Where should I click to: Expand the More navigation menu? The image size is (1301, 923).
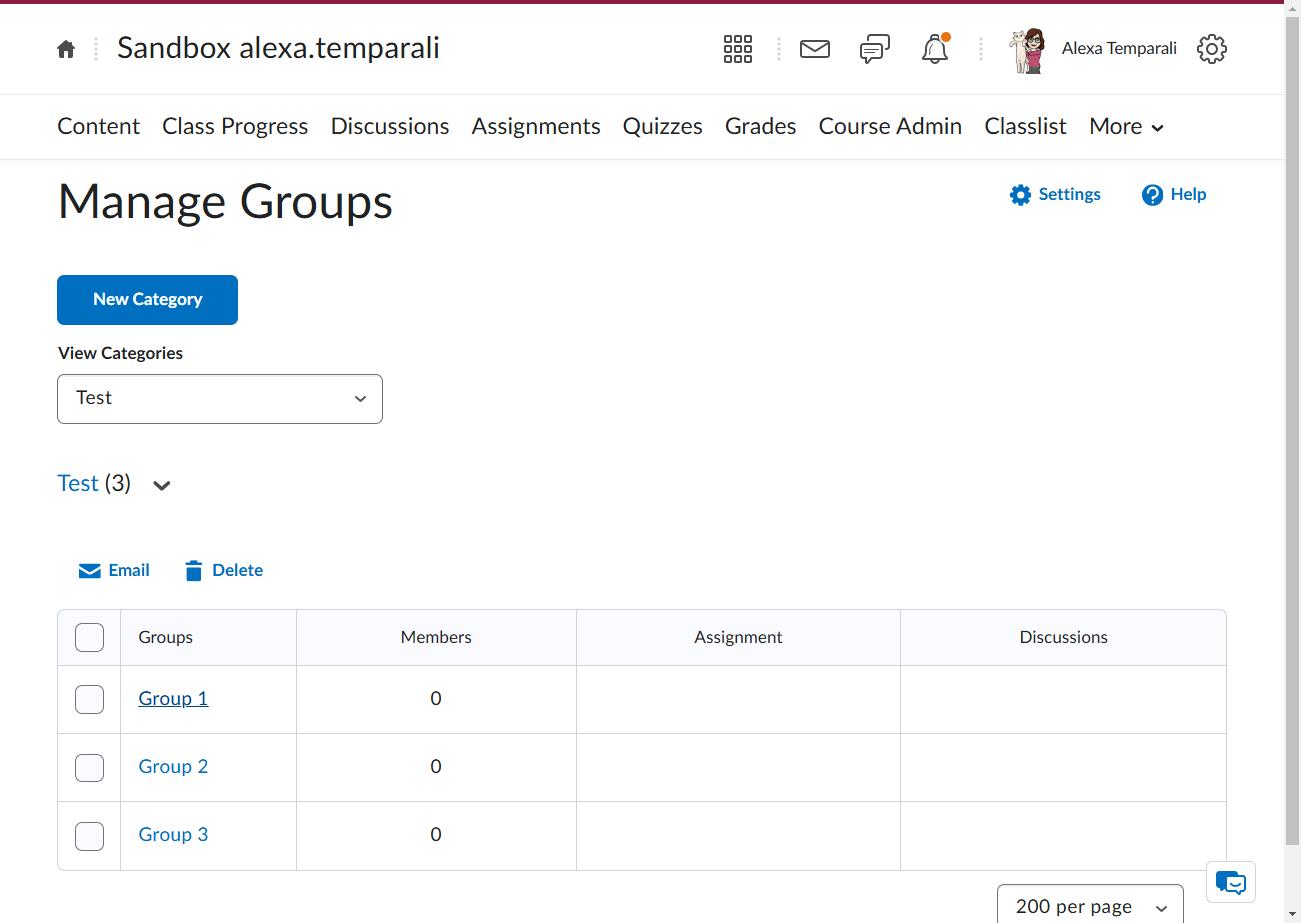[1127, 127]
